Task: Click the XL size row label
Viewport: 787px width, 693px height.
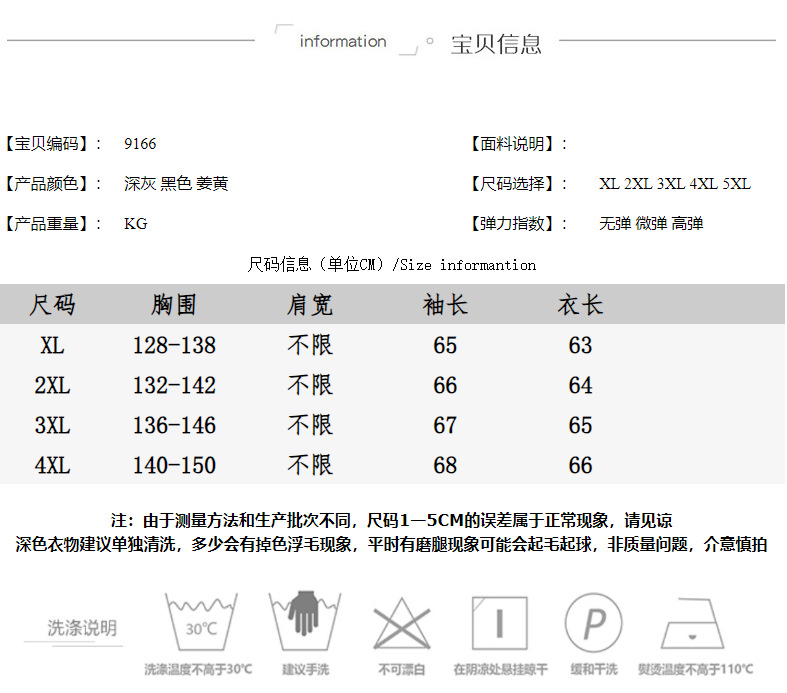Action: (x=52, y=345)
